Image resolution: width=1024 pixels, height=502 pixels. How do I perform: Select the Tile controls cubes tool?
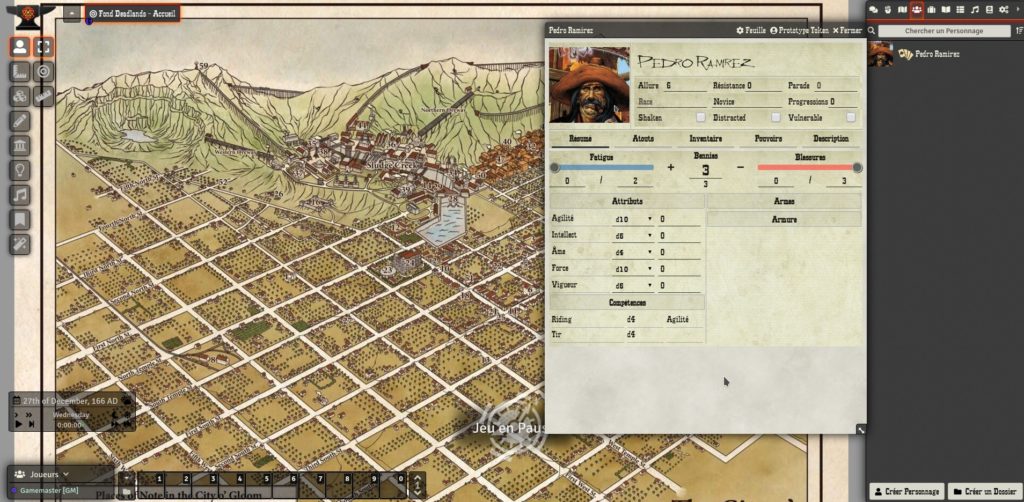point(20,97)
